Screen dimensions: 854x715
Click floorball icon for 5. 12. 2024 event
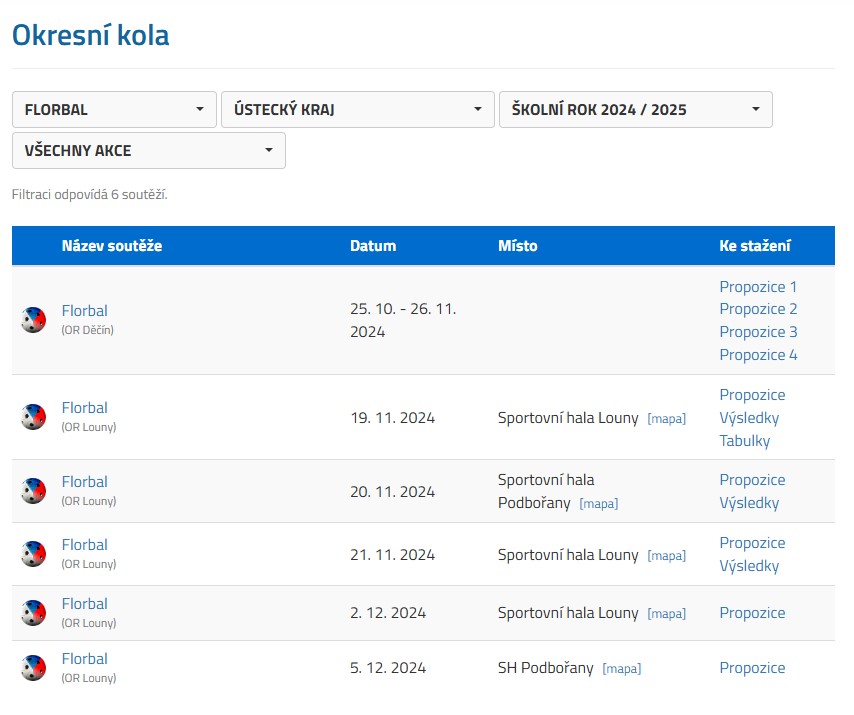[33, 668]
